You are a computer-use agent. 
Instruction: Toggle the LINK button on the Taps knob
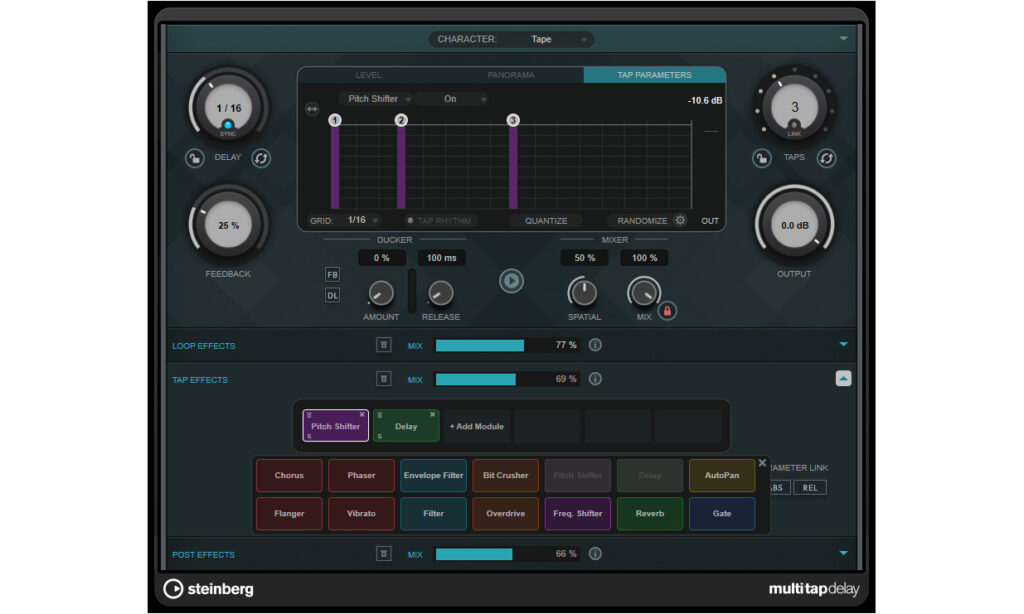click(794, 125)
